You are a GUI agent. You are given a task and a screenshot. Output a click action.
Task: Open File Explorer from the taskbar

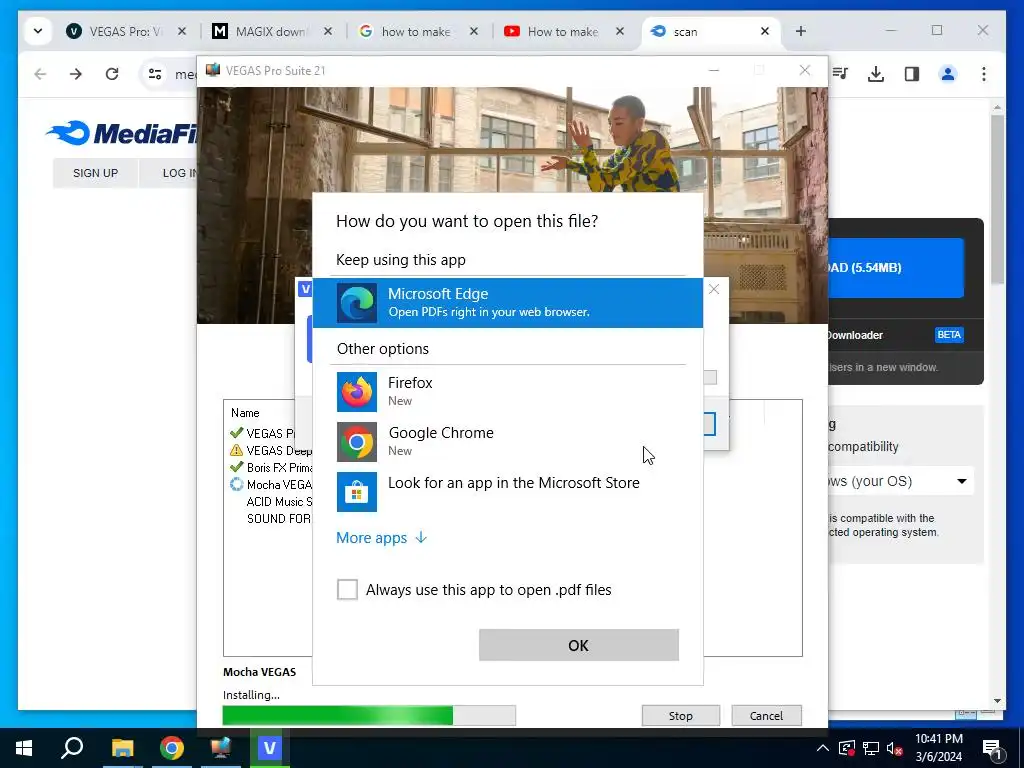(122, 748)
